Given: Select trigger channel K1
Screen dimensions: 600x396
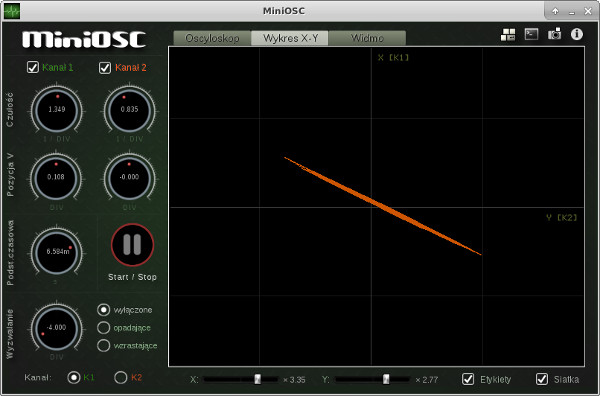Looking at the screenshot, I should pos(73,378).
